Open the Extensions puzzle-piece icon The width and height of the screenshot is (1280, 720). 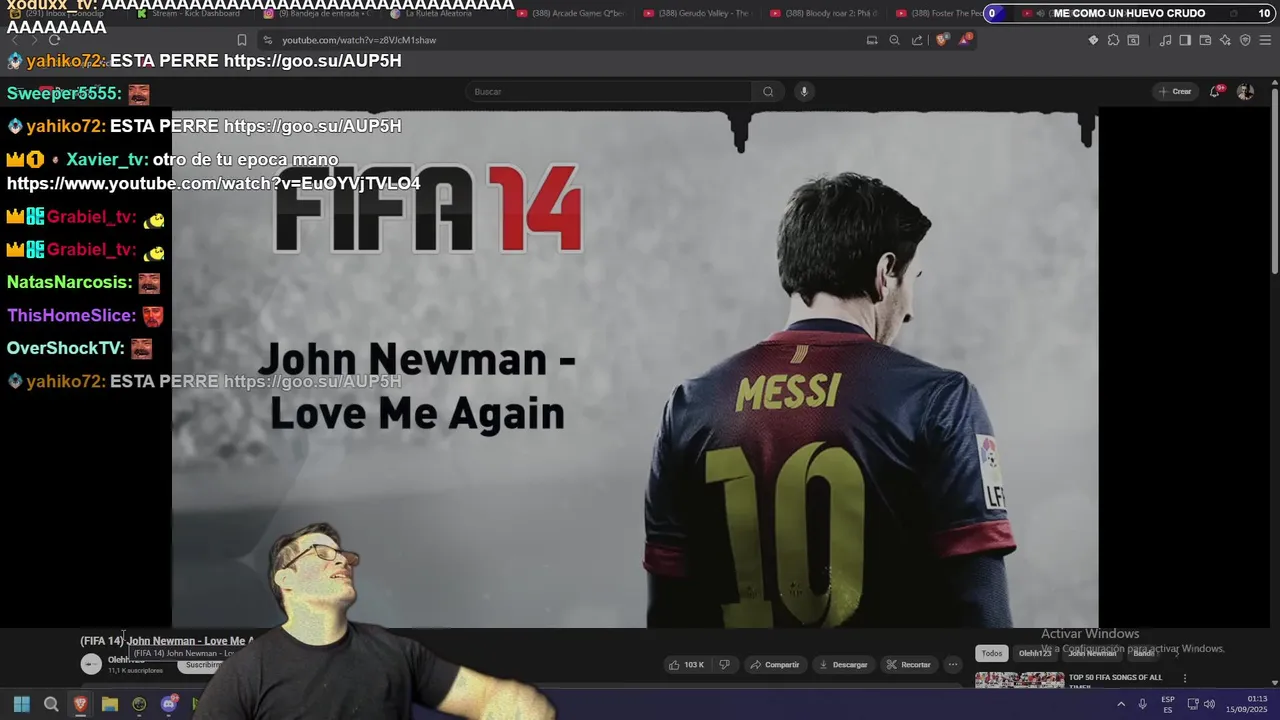[x=1113, y=40]
